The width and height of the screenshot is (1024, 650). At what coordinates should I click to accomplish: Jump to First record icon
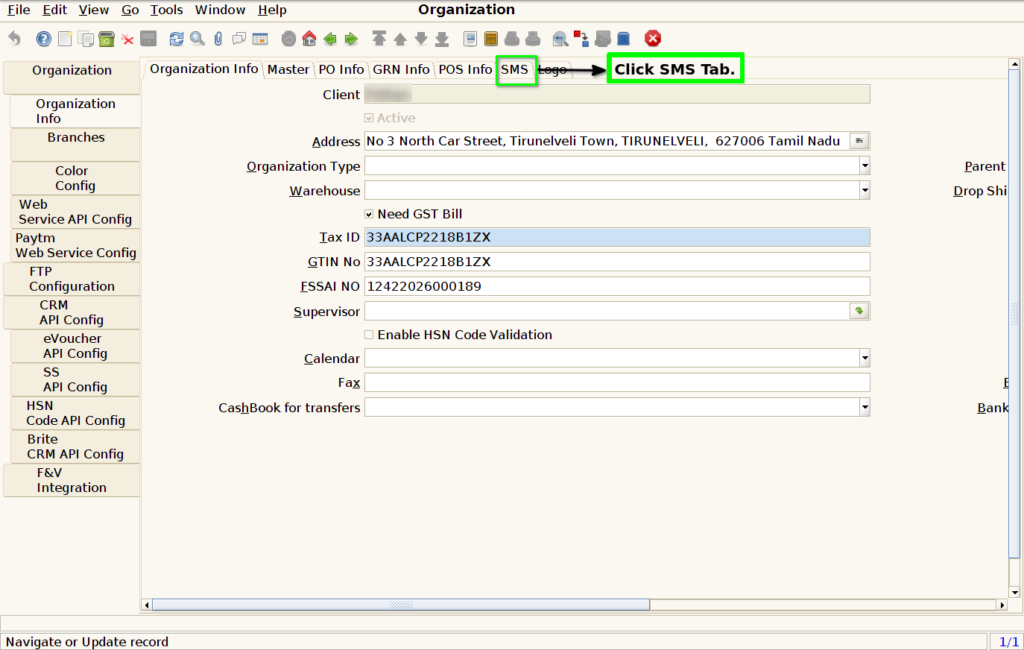[379, 39]
